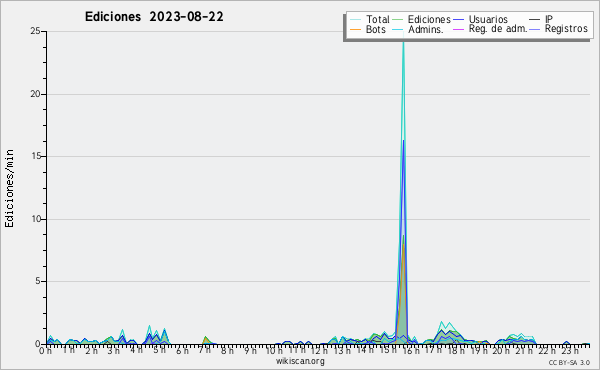Click the "18 h" x-axis label
The height and width of the screenshot is (370, 600).
tap(456, 351)
